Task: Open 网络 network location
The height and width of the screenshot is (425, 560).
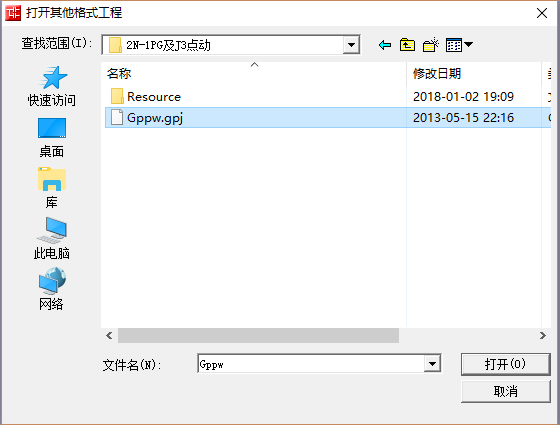Action: [x=52, y=289]
